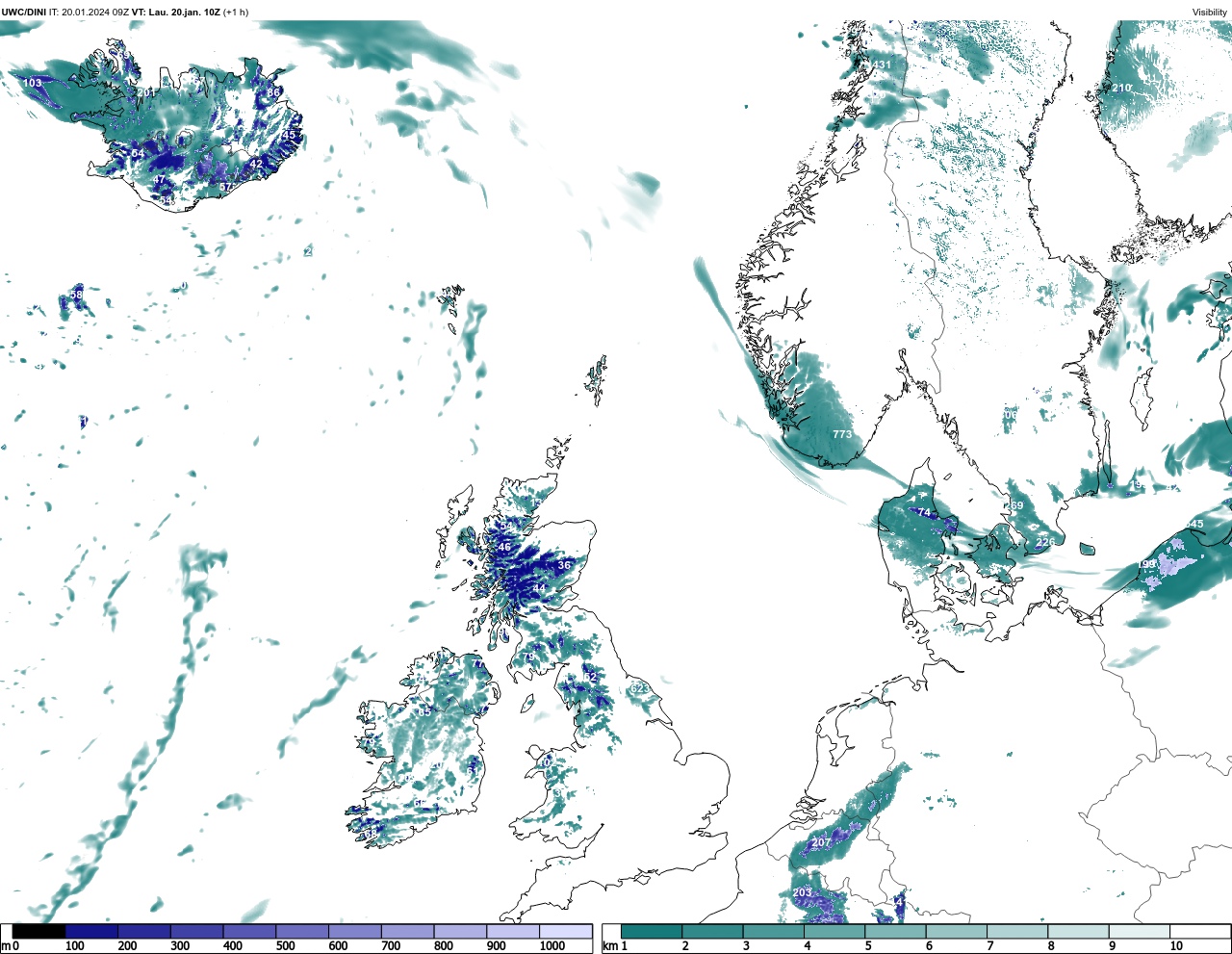Select the 6–7 km legend swatch

pyautogui.click(x=956, y=931)
